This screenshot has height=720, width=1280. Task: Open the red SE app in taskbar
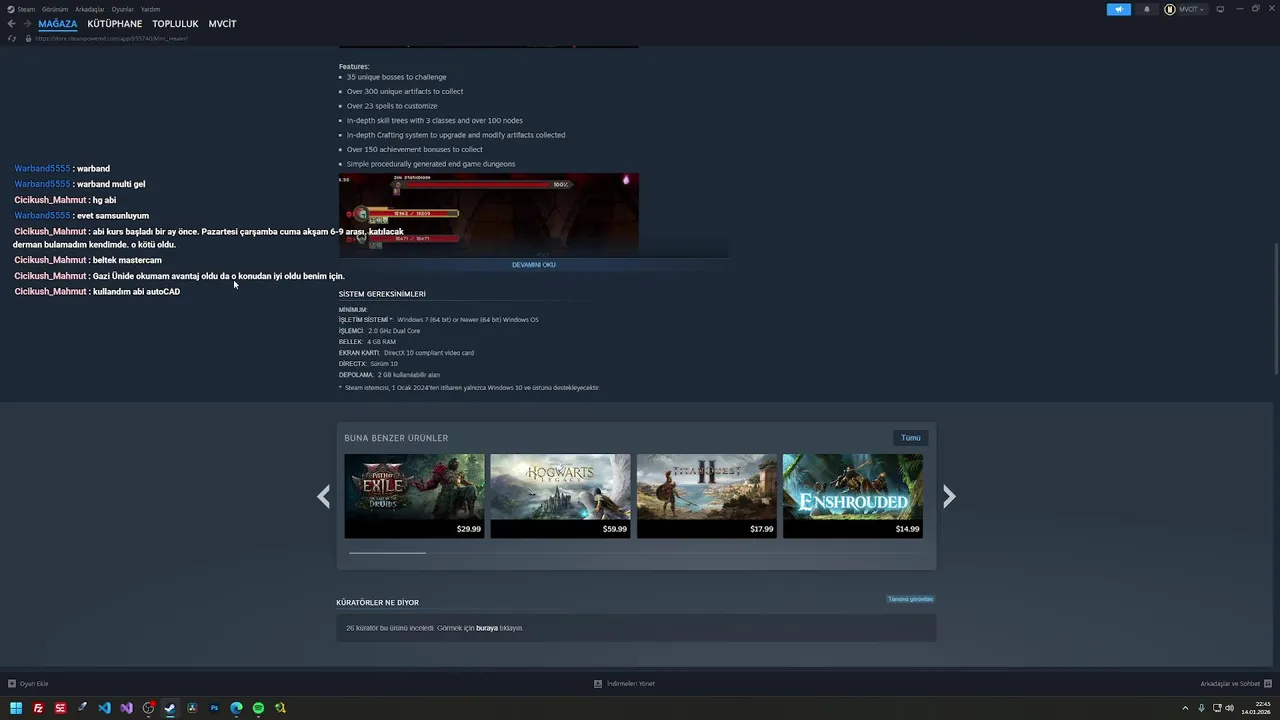tap(60, 708)
